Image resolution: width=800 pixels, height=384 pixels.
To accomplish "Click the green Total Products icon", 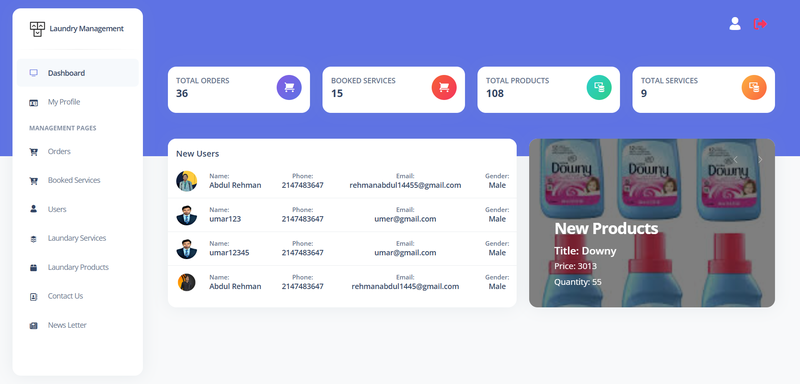I will coord(599,87).
